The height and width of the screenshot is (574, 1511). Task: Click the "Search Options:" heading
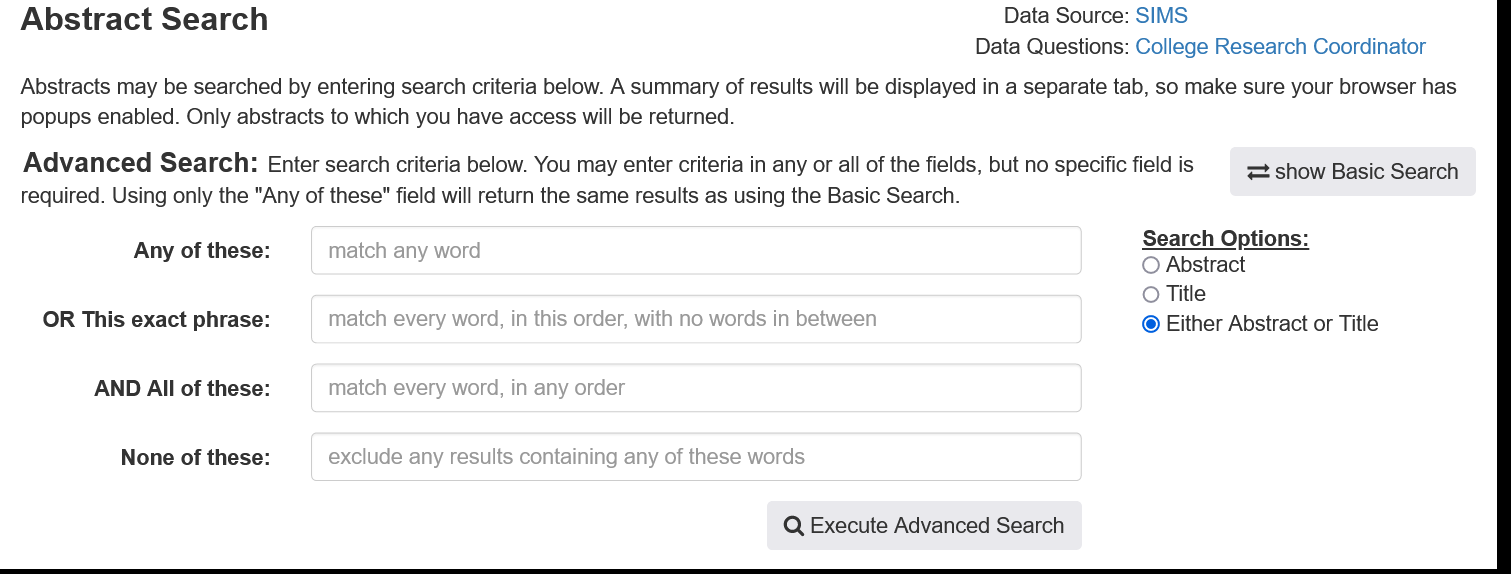coord(1225,239)
